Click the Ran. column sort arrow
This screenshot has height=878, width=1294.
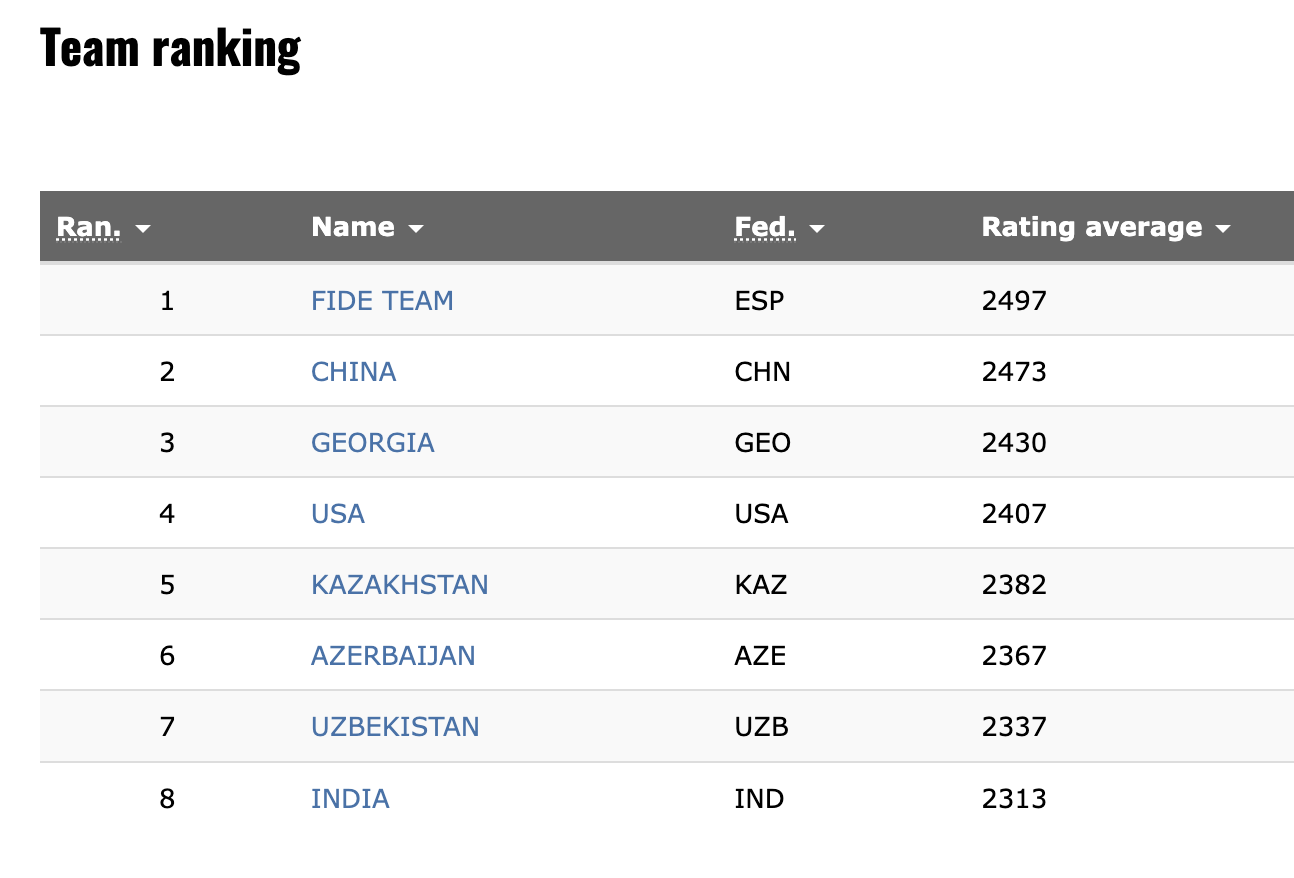pyautogui.click(x=143, y=229)
